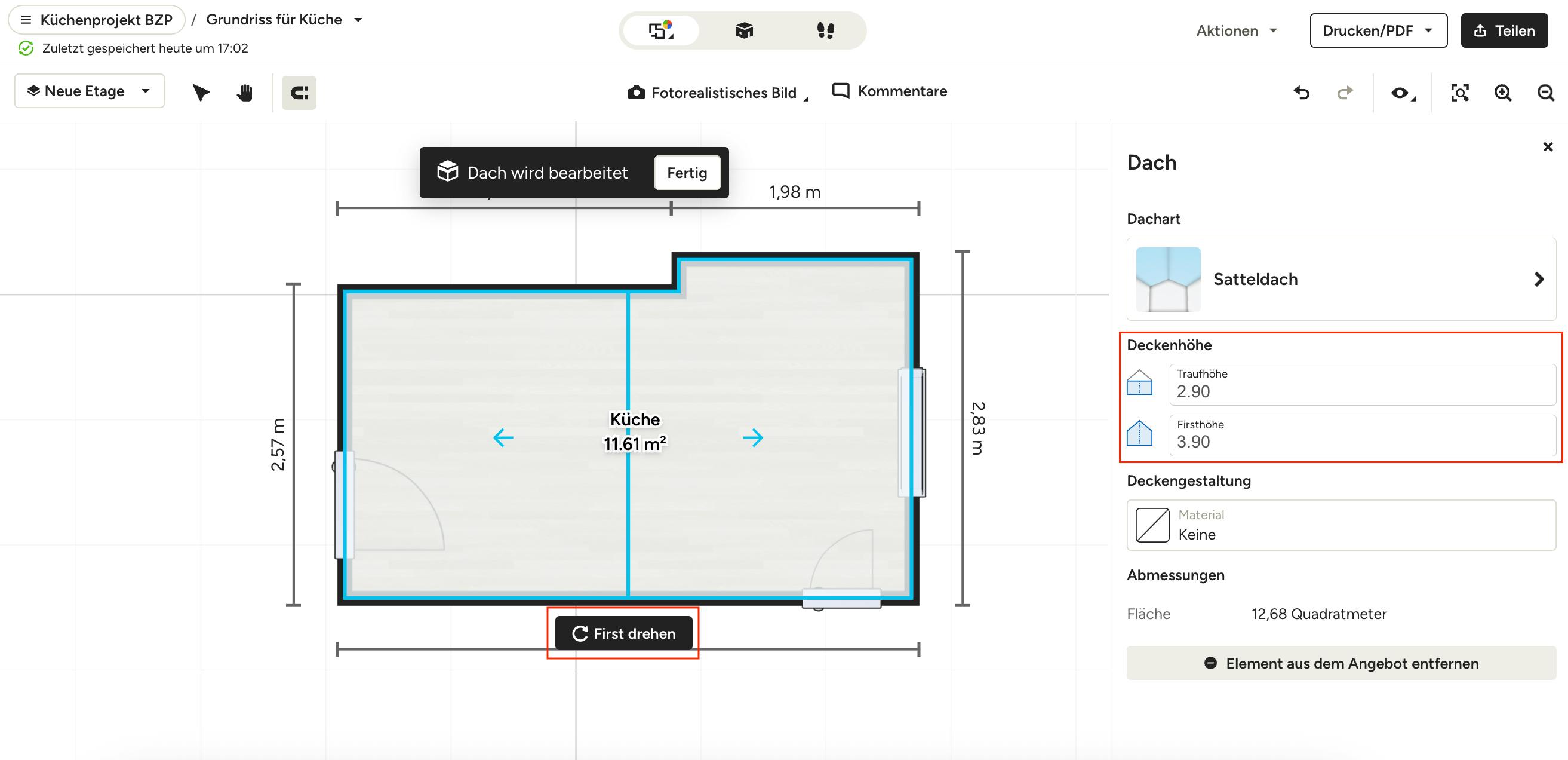The height and width of the screenshot is (760, 1568).
Task: Click the Traufhöhe house icon
Action: (x=1139, y=383)
